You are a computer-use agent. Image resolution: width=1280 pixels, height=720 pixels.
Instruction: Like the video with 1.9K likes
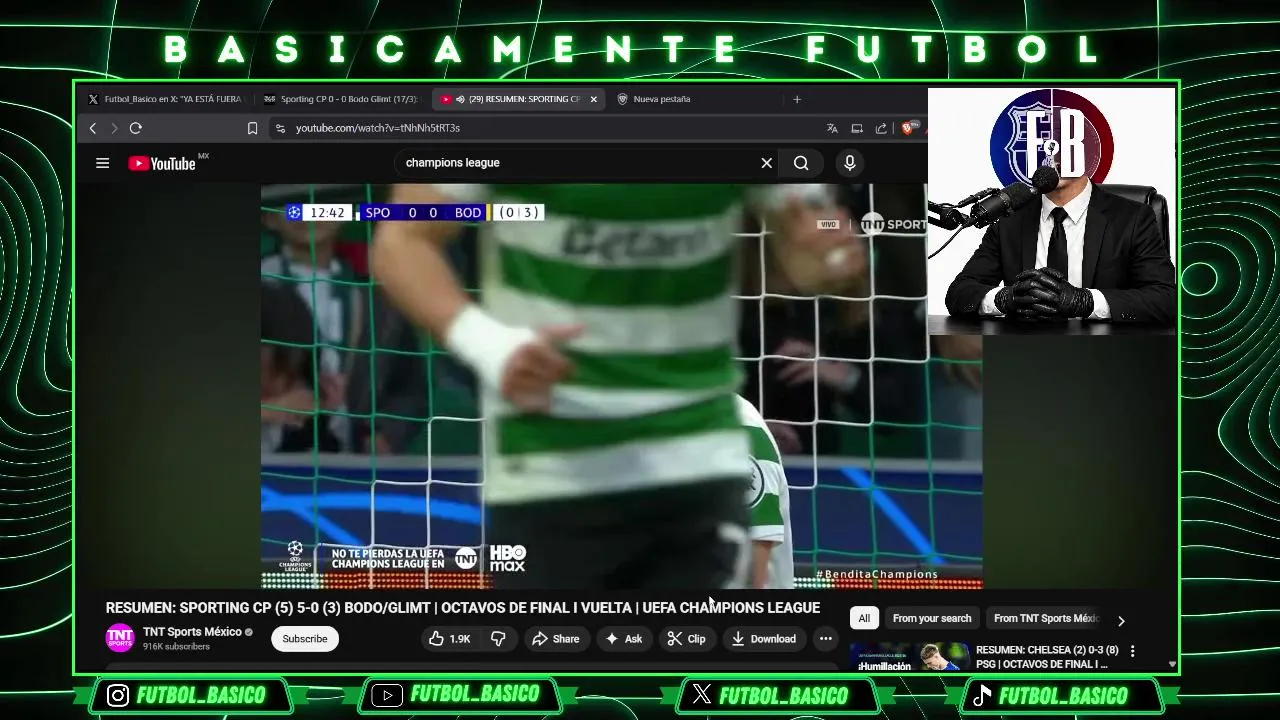point(450,639)
